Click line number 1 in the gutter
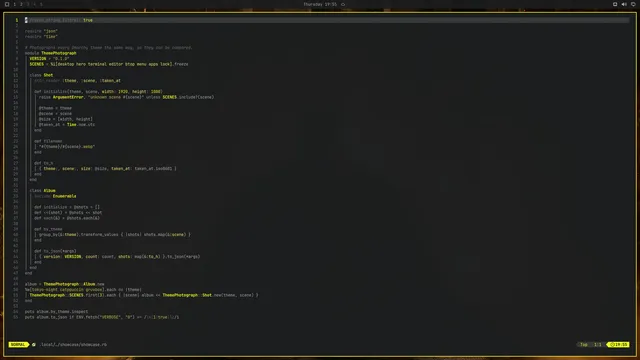Image resolution: width=640 pixels, height=360 pixels. (17, 20)
